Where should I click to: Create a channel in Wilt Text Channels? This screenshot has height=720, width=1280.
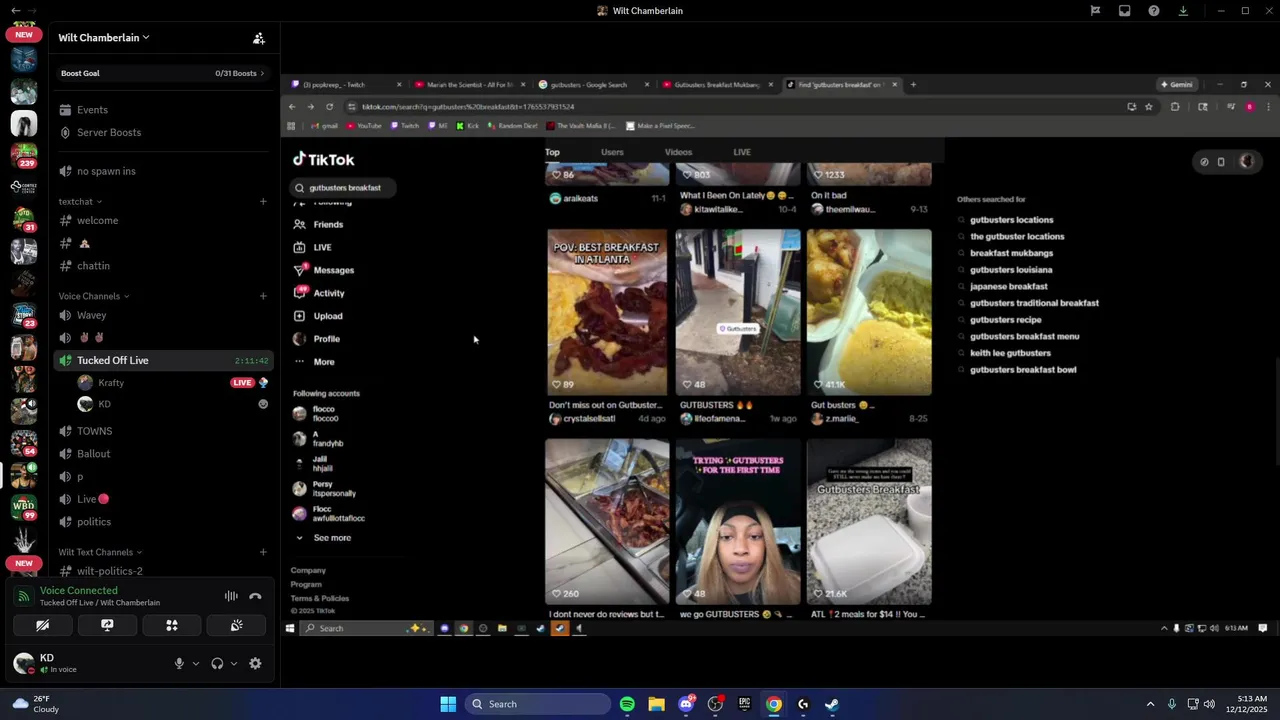(263, 552)
